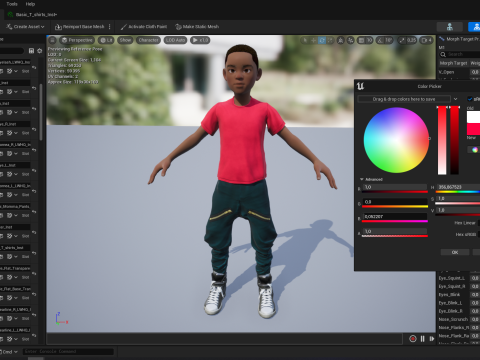Click the details panel search field
Screen dimensions: 480x360
tap(12, 51)
